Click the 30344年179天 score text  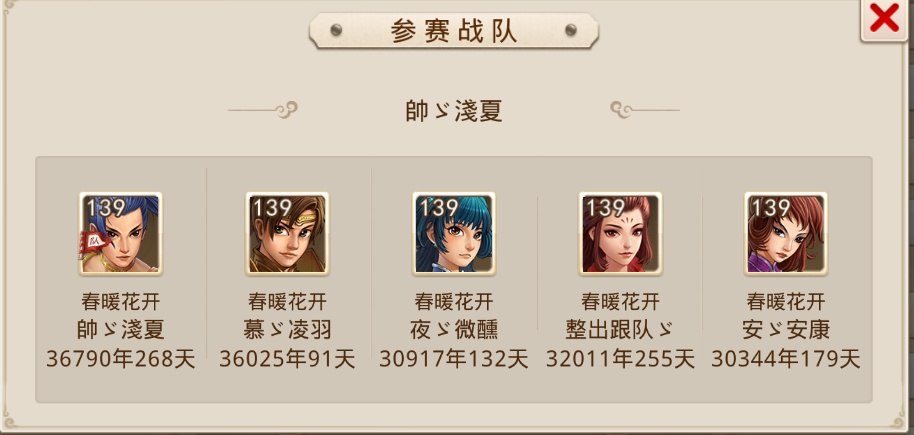pos(786,359)
